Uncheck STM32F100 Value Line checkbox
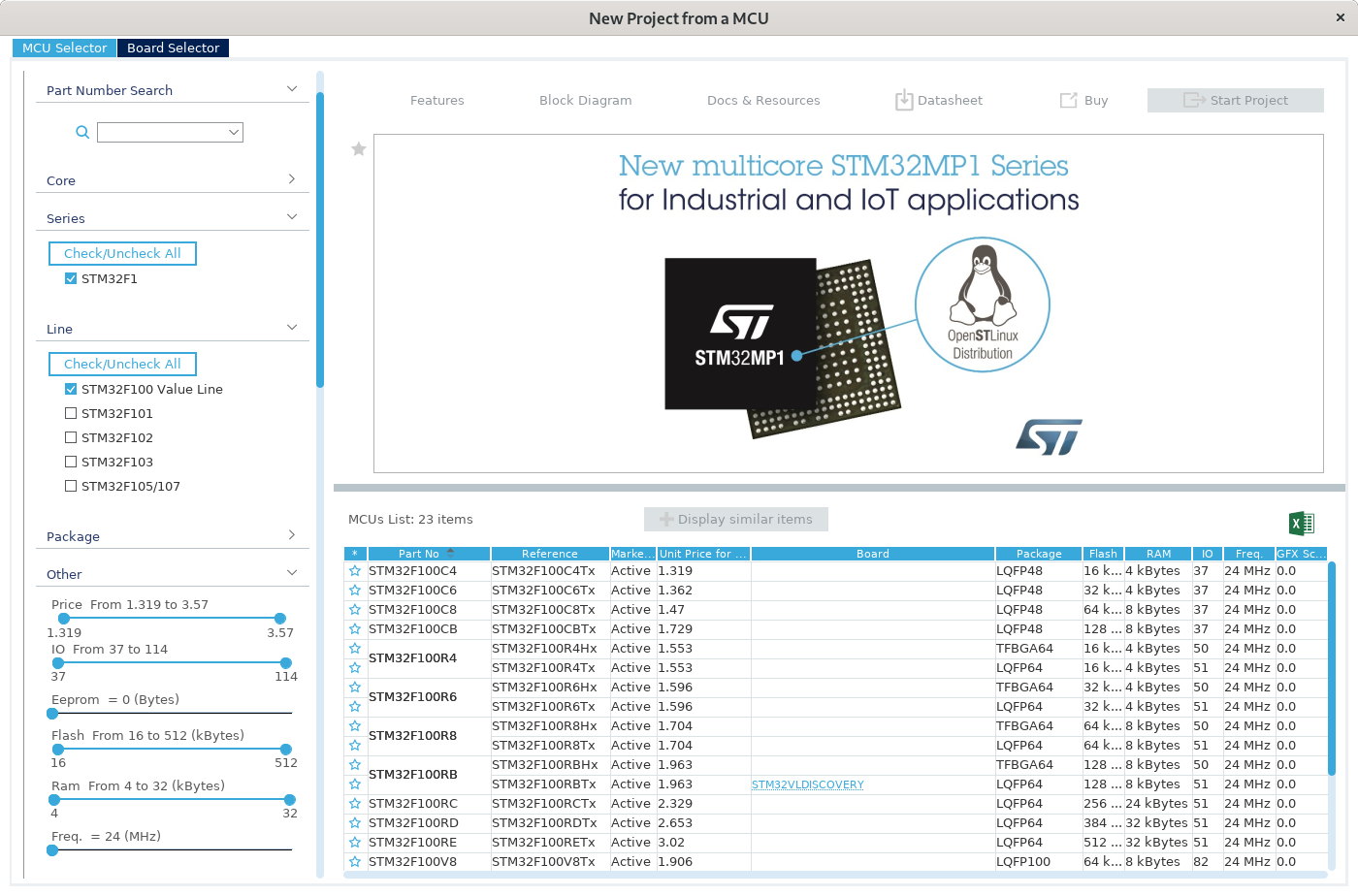 (x=71, y=389)
